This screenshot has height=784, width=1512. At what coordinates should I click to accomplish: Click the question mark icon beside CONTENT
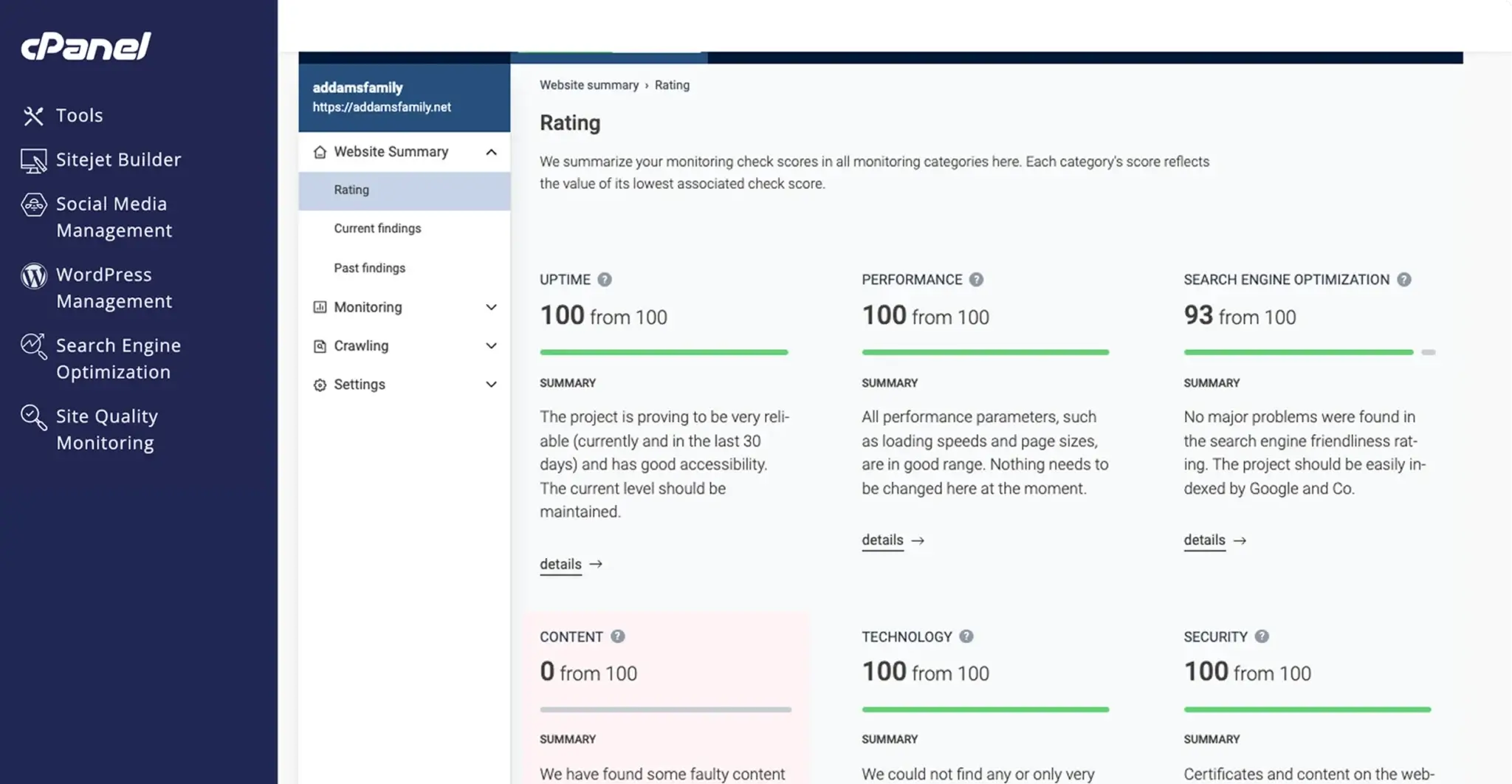coord(618,636)
